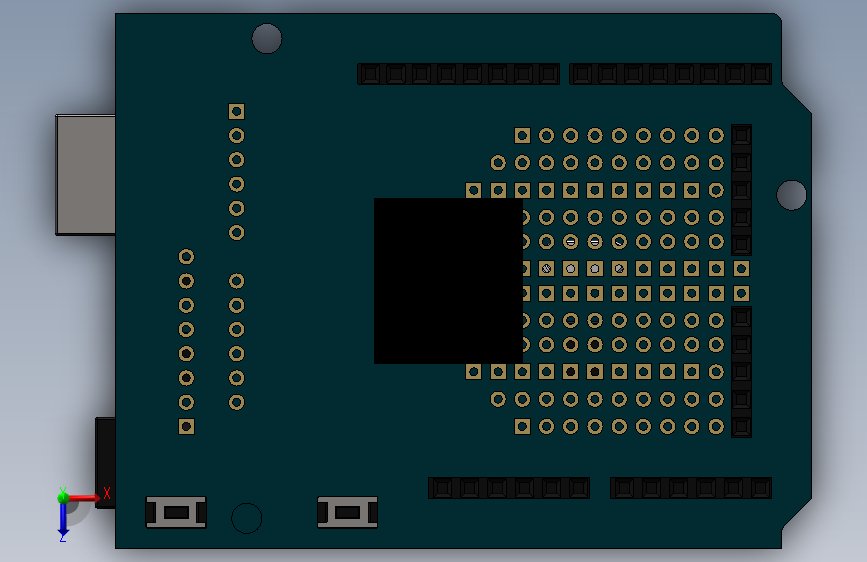Pick the left tactile switch at board bottom
Screen dimensions: 867x562
click(176, 512)
